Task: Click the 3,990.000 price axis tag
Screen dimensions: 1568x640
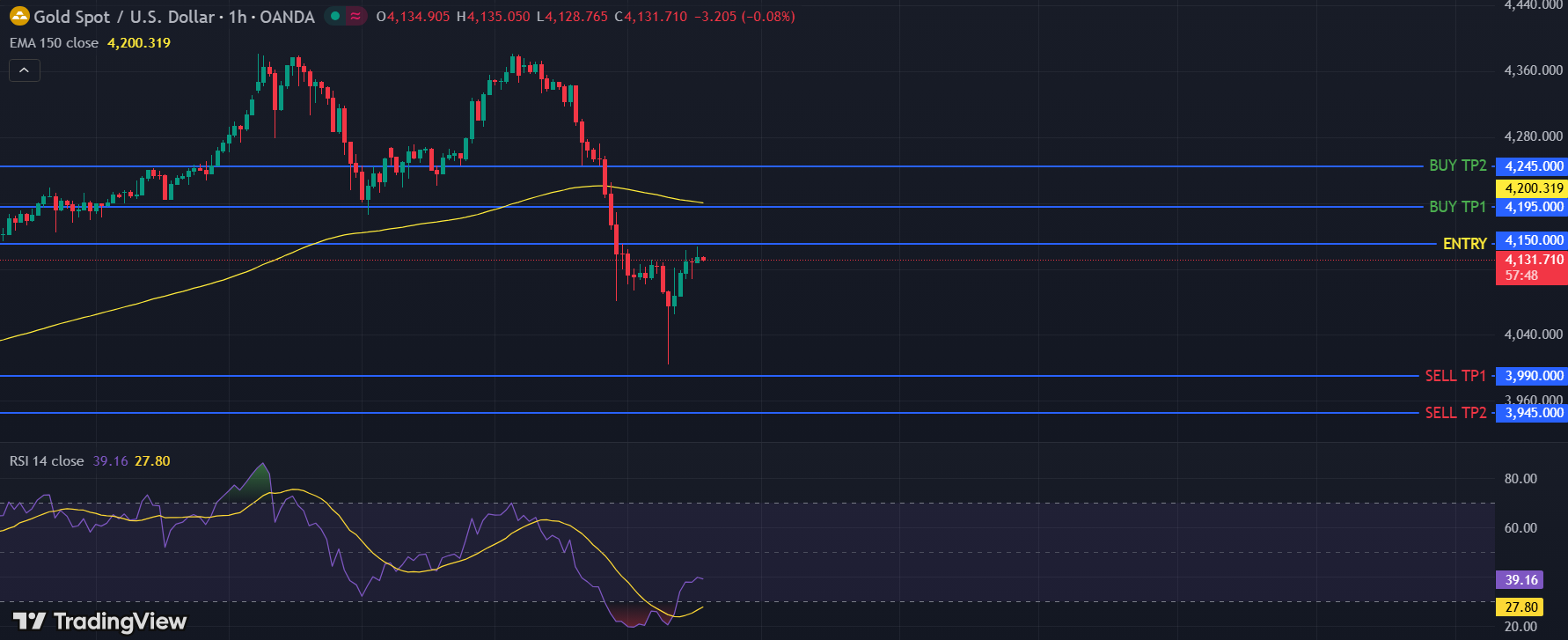Action: pyautogui.click(x=1533, y=376)
